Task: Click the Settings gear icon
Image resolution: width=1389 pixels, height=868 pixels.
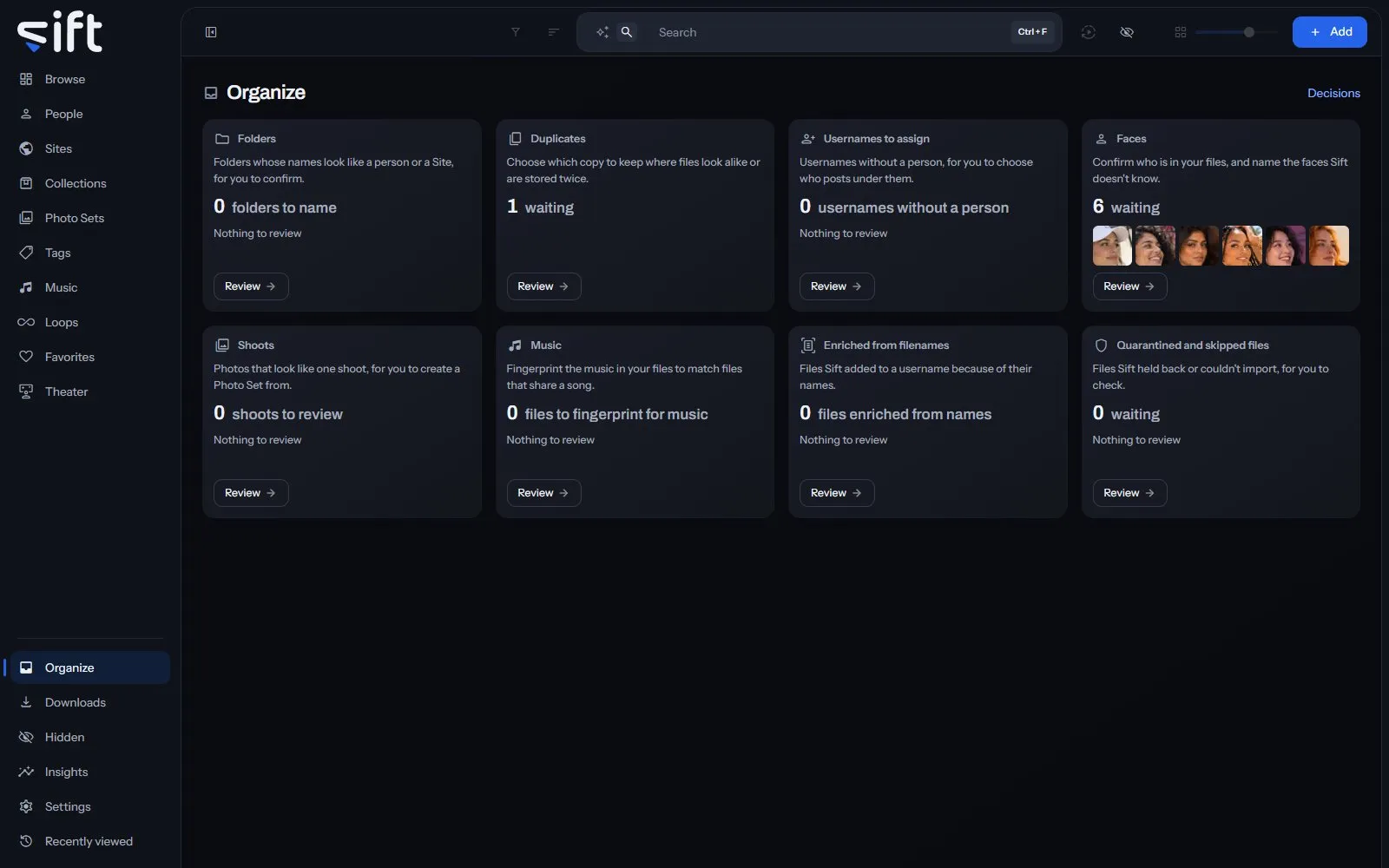Action: tap(26, 806)
